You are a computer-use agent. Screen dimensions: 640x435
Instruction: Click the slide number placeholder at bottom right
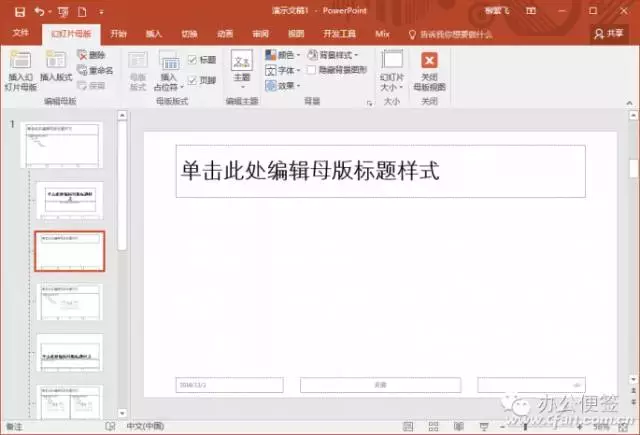[x=531, y=385]
